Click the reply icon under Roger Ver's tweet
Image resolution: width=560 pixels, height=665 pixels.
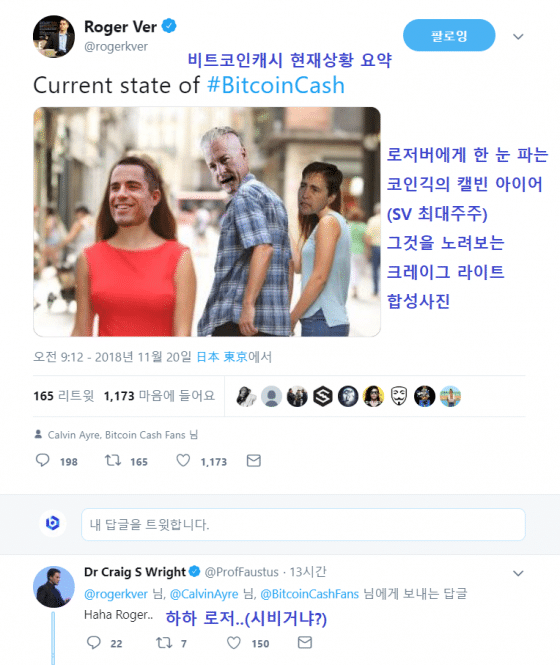click(x=42, y=460)
